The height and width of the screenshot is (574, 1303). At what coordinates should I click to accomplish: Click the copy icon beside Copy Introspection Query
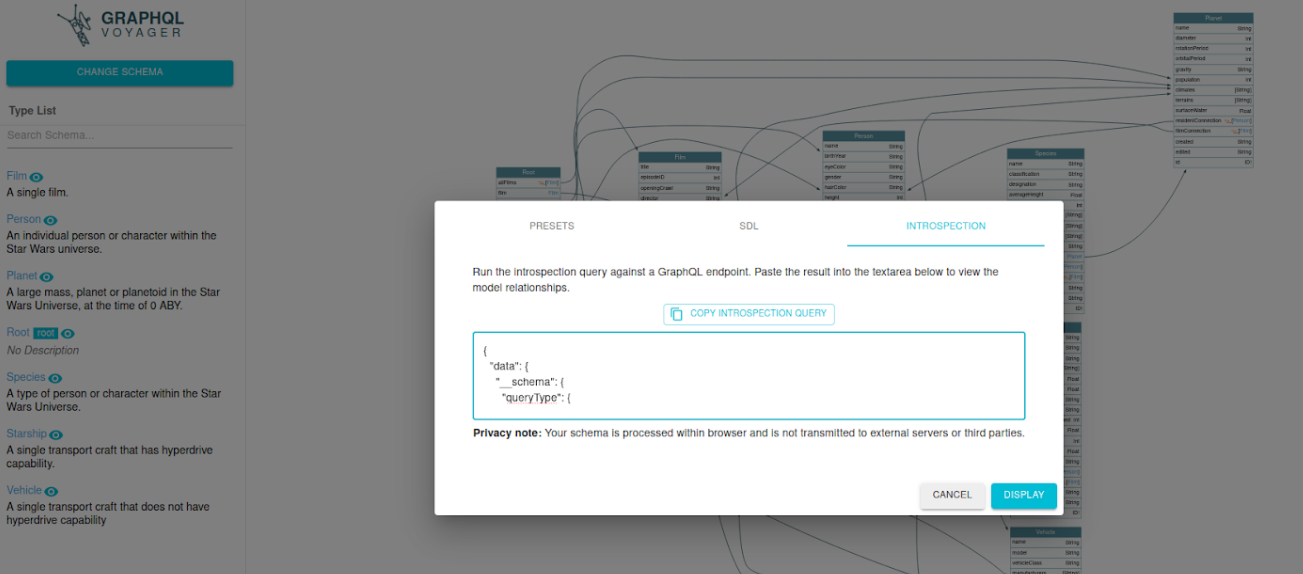pyautogui.click(x=676, y=314)
